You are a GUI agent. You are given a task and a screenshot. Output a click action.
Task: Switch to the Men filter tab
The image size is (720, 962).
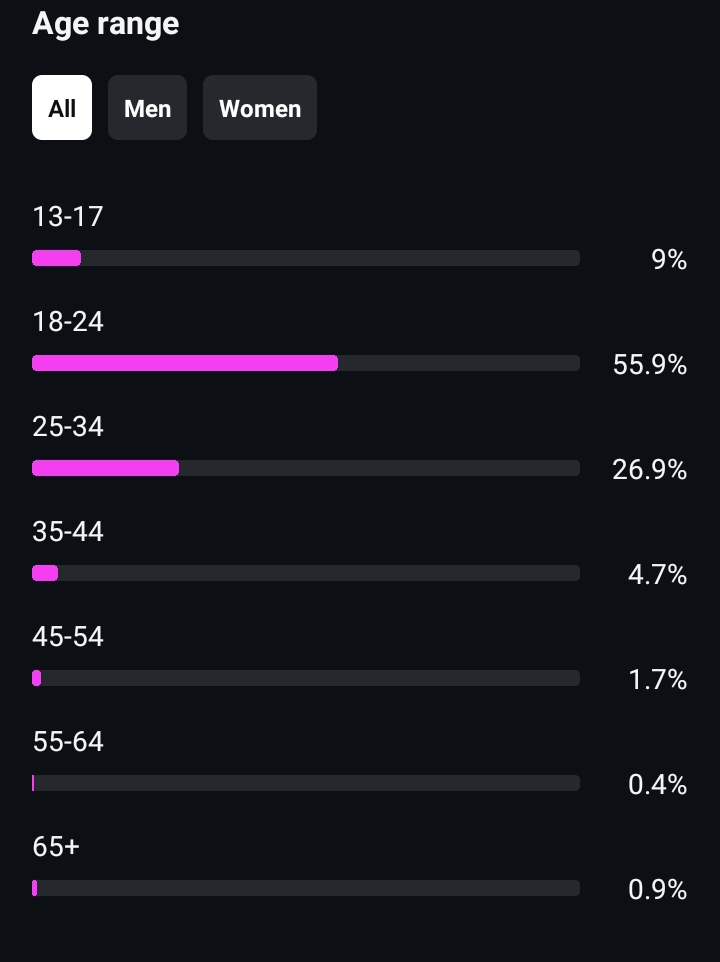147,108
